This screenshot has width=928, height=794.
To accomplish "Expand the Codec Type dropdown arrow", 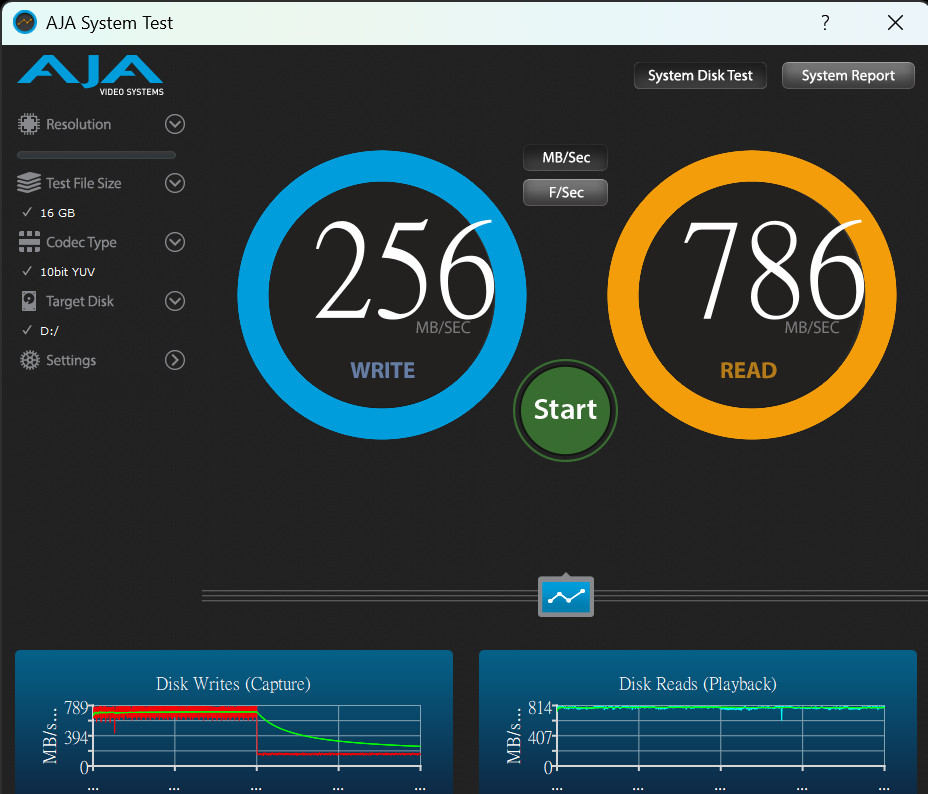I will coord(175,242).
